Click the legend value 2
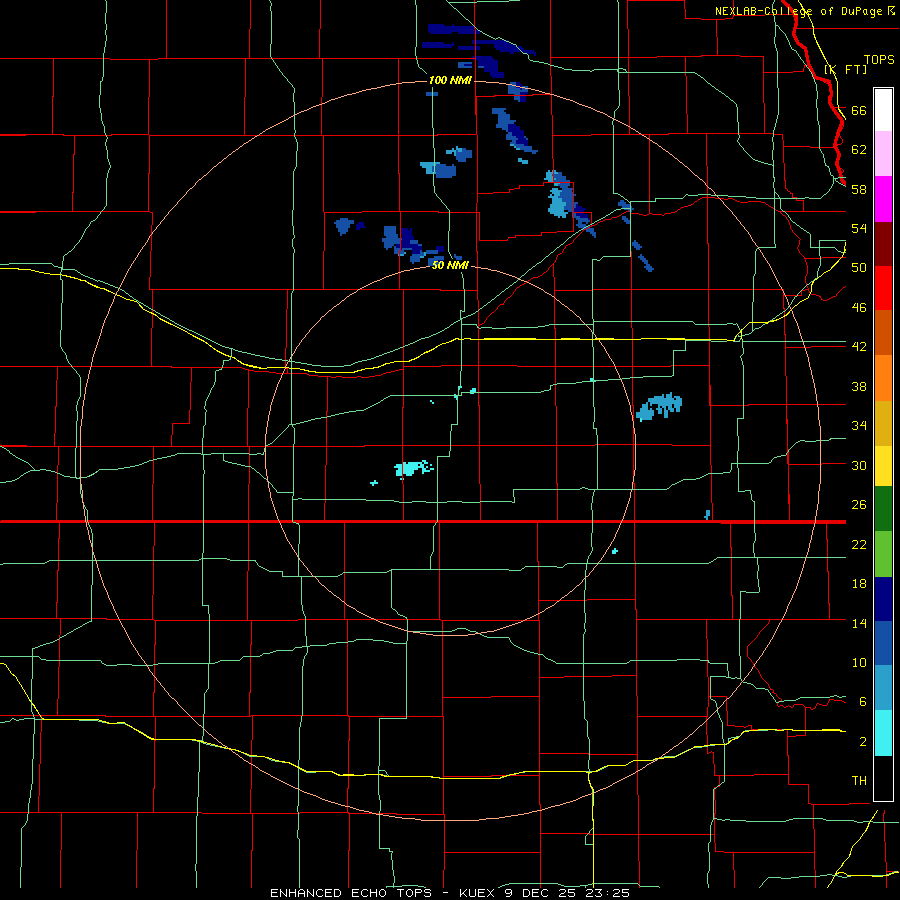 point(863,742)
